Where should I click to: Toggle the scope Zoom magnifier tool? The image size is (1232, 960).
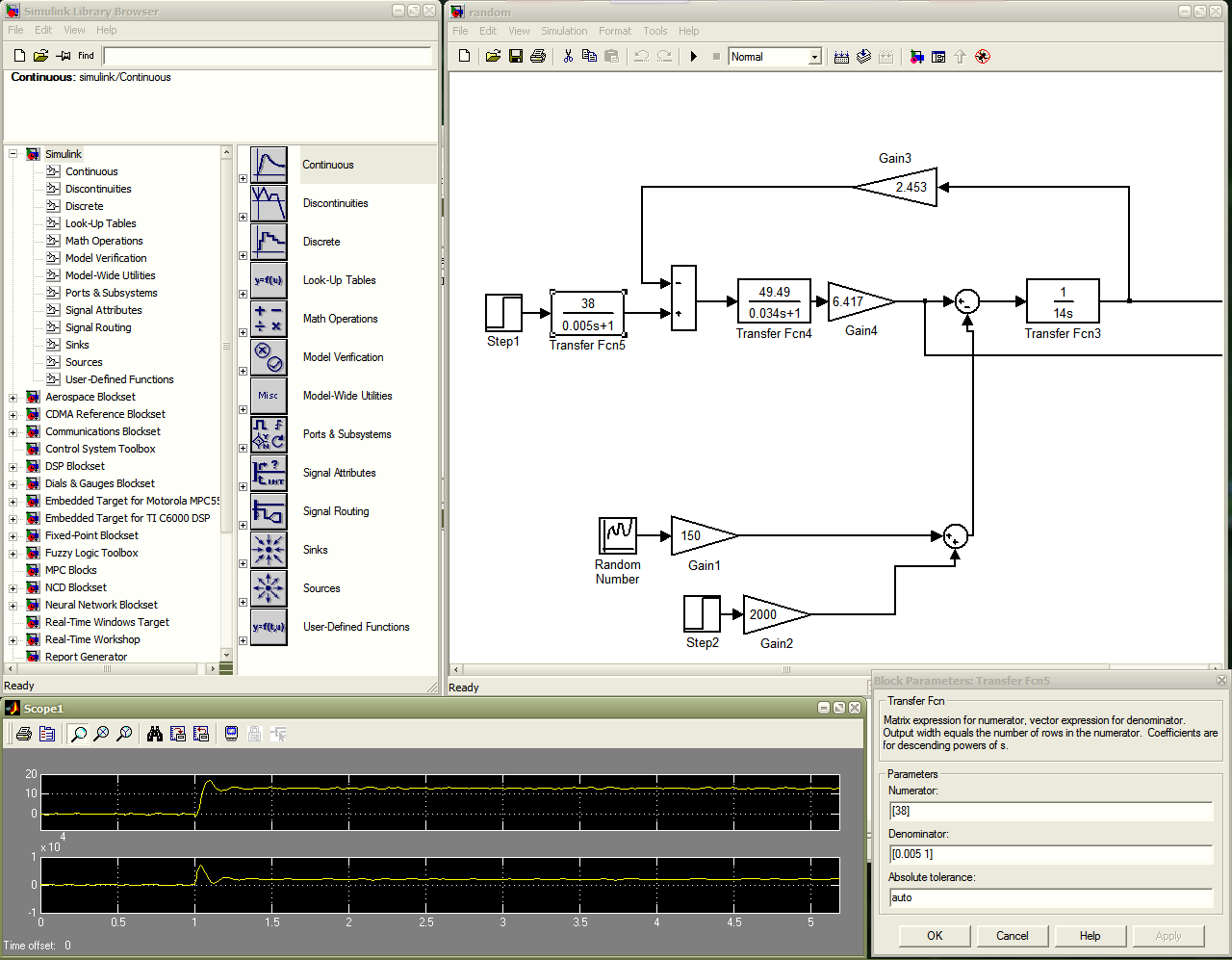pos(78,735)
